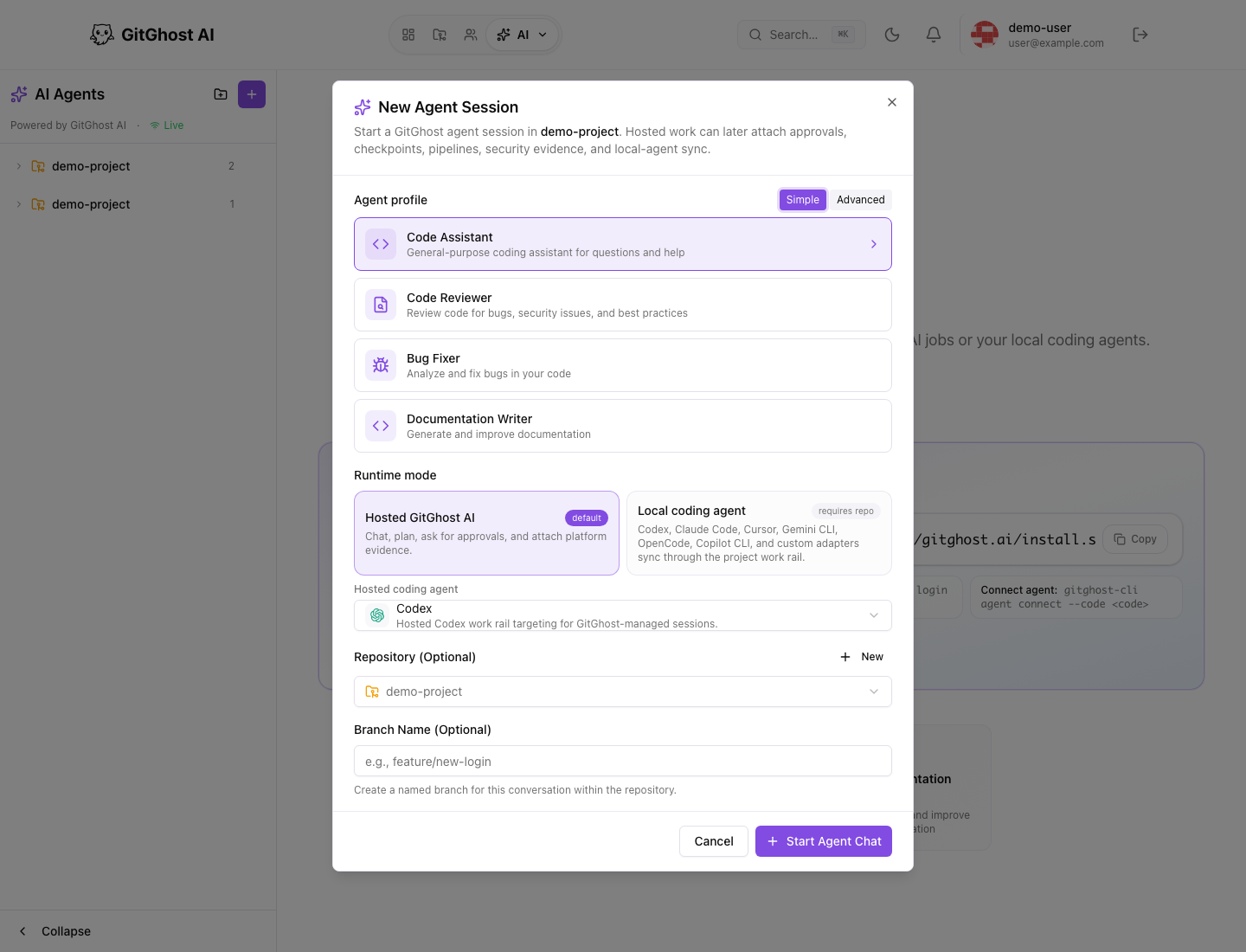Click the purple plus button in sidebar
Viewport: 1246px width, 952px height.
[252, 94]
